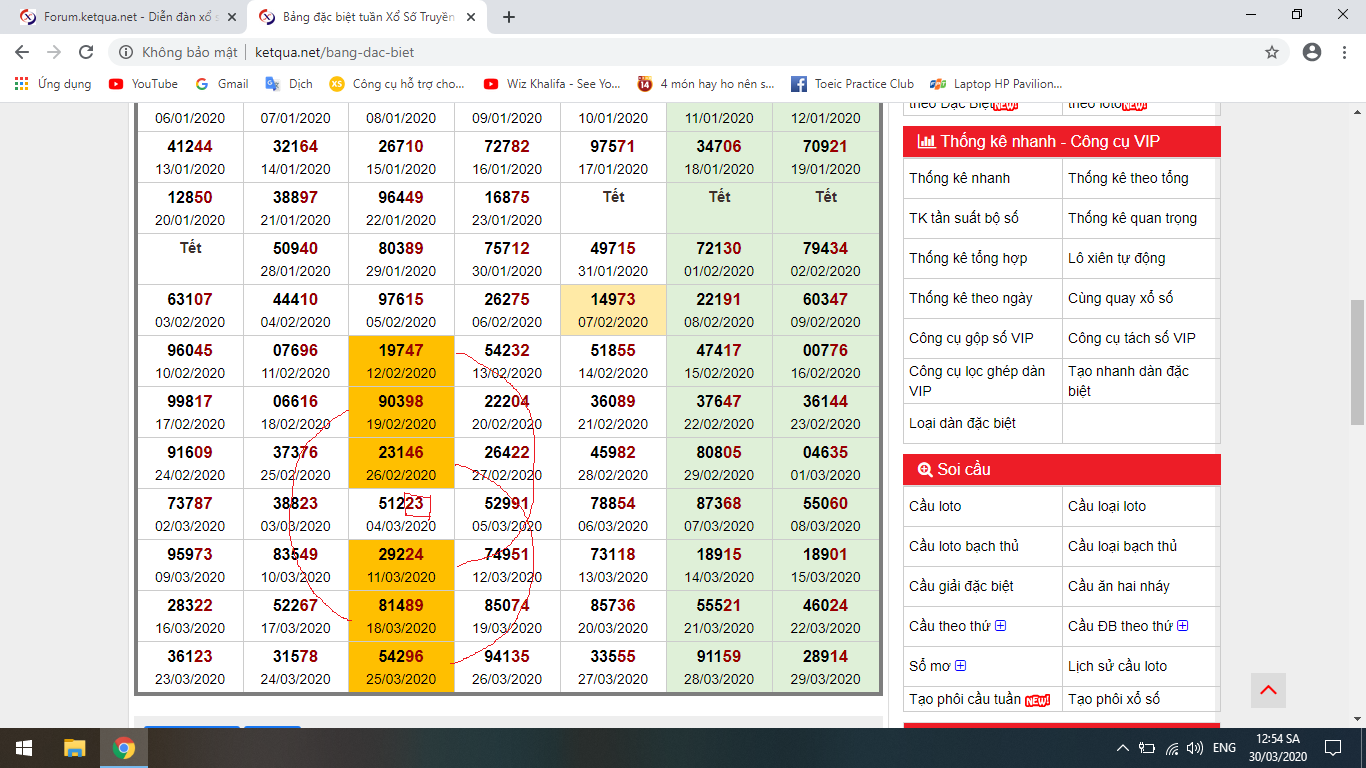Screen dimensions: 1366x768
Task: Open Chrome profile avatar icon
Action: (1312, 52)
